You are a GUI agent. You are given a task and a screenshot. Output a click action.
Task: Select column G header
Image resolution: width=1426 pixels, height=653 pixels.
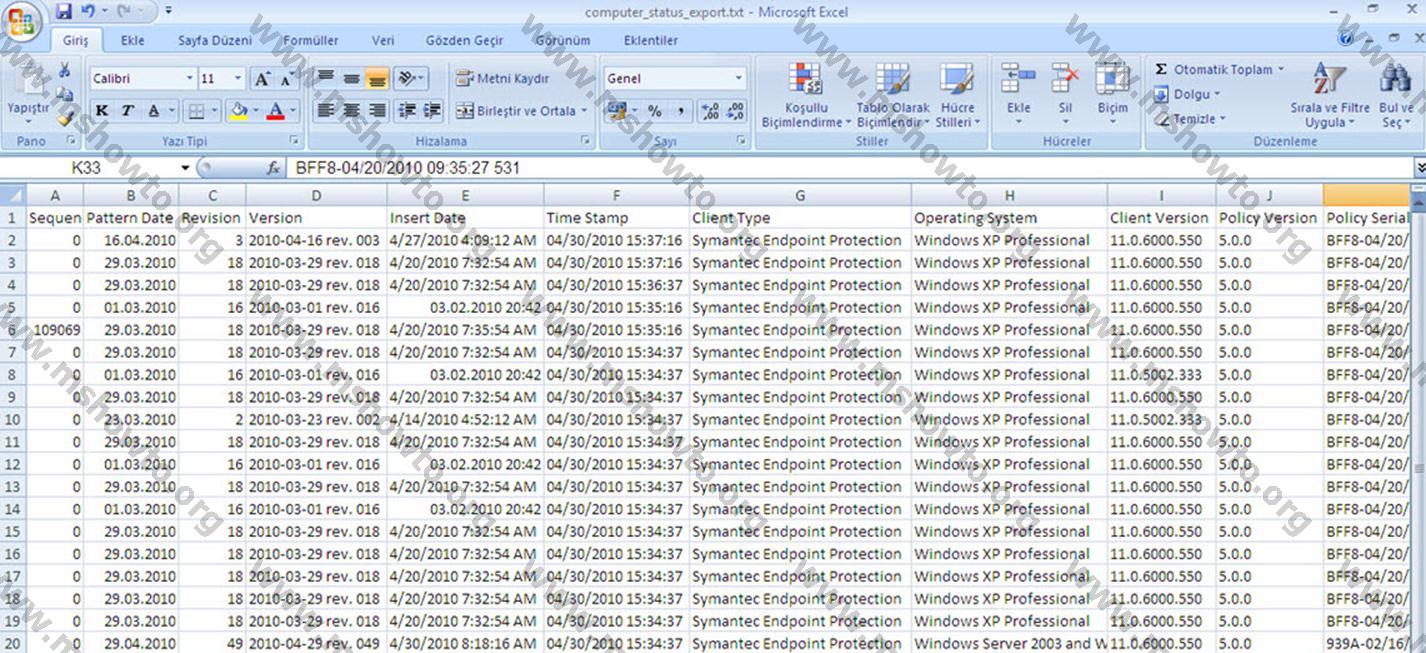(x=800, y=195)
